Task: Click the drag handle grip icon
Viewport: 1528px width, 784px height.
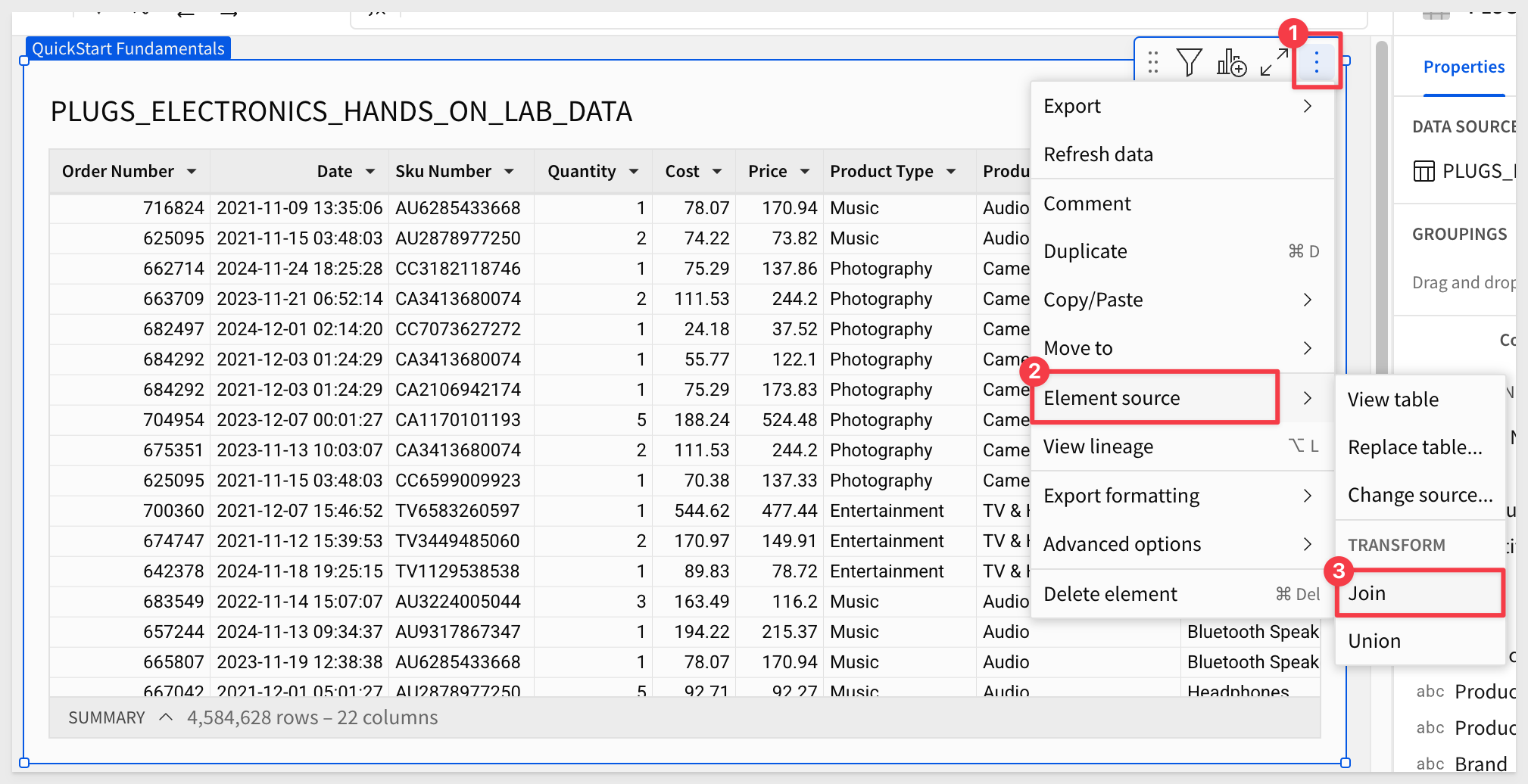Action: [x=1153, y=62]
